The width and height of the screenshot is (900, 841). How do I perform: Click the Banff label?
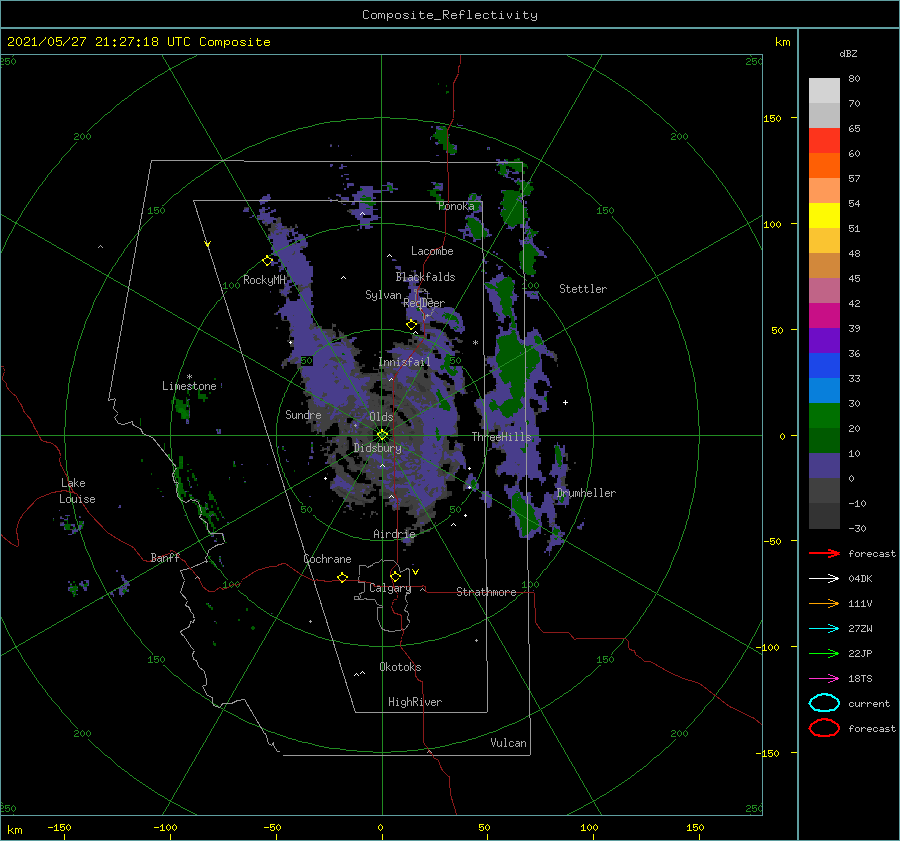pos(165,557)
